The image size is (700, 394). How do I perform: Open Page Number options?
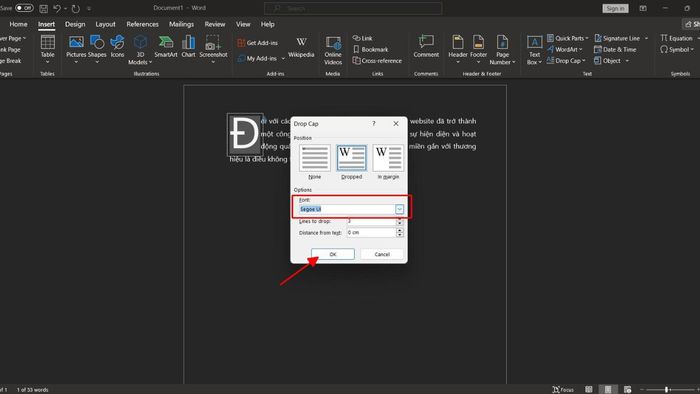(502, 50)
